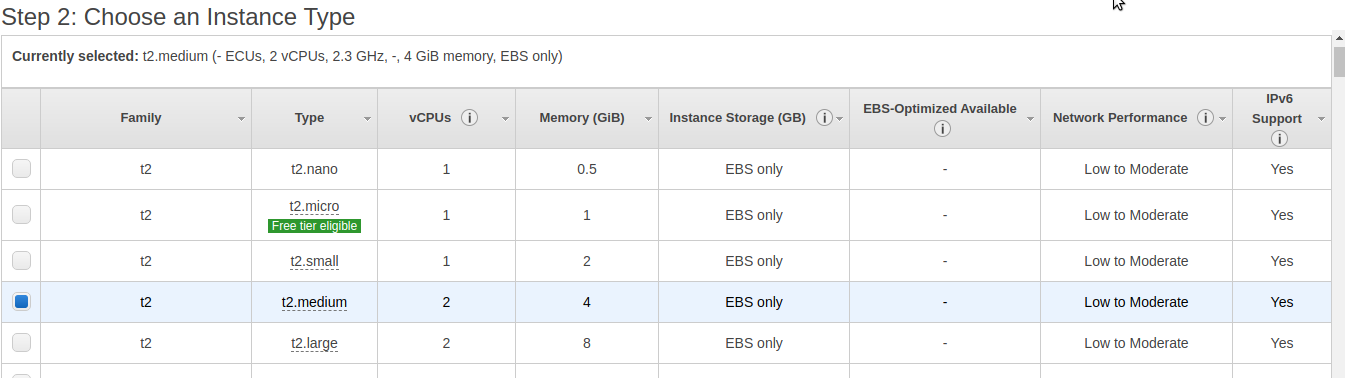The height and width of the screenshot is (378, 1345).
Task: Click the t2.large type link
Action: coord(314,343)
